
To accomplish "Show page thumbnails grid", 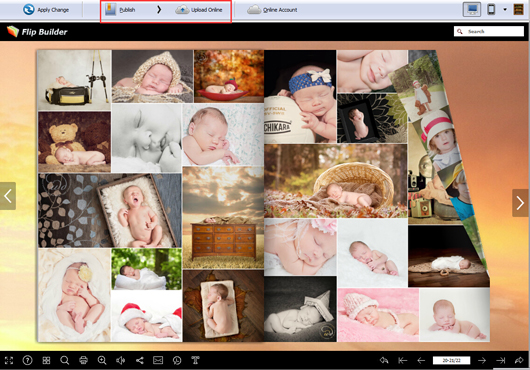I will tap(46, 361).
